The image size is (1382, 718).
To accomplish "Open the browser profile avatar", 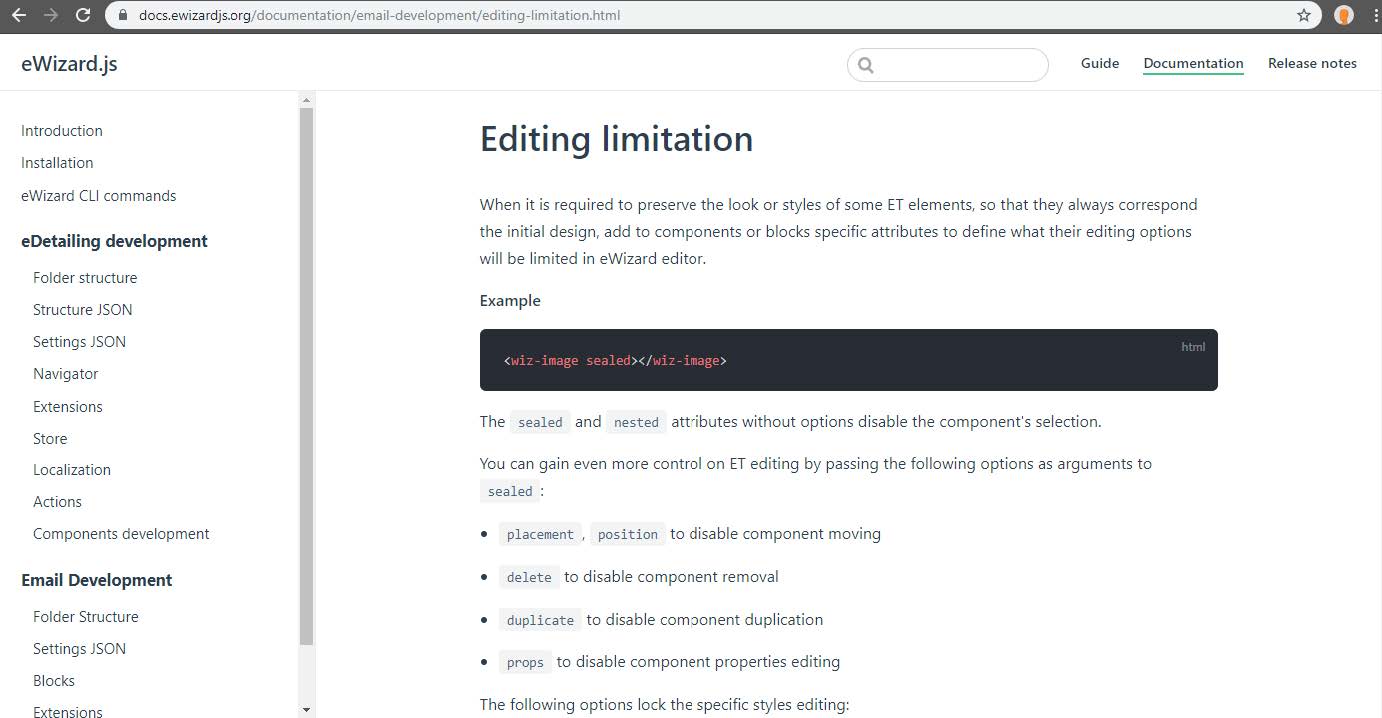I will pyautogui.click(x=1344, y=15).
